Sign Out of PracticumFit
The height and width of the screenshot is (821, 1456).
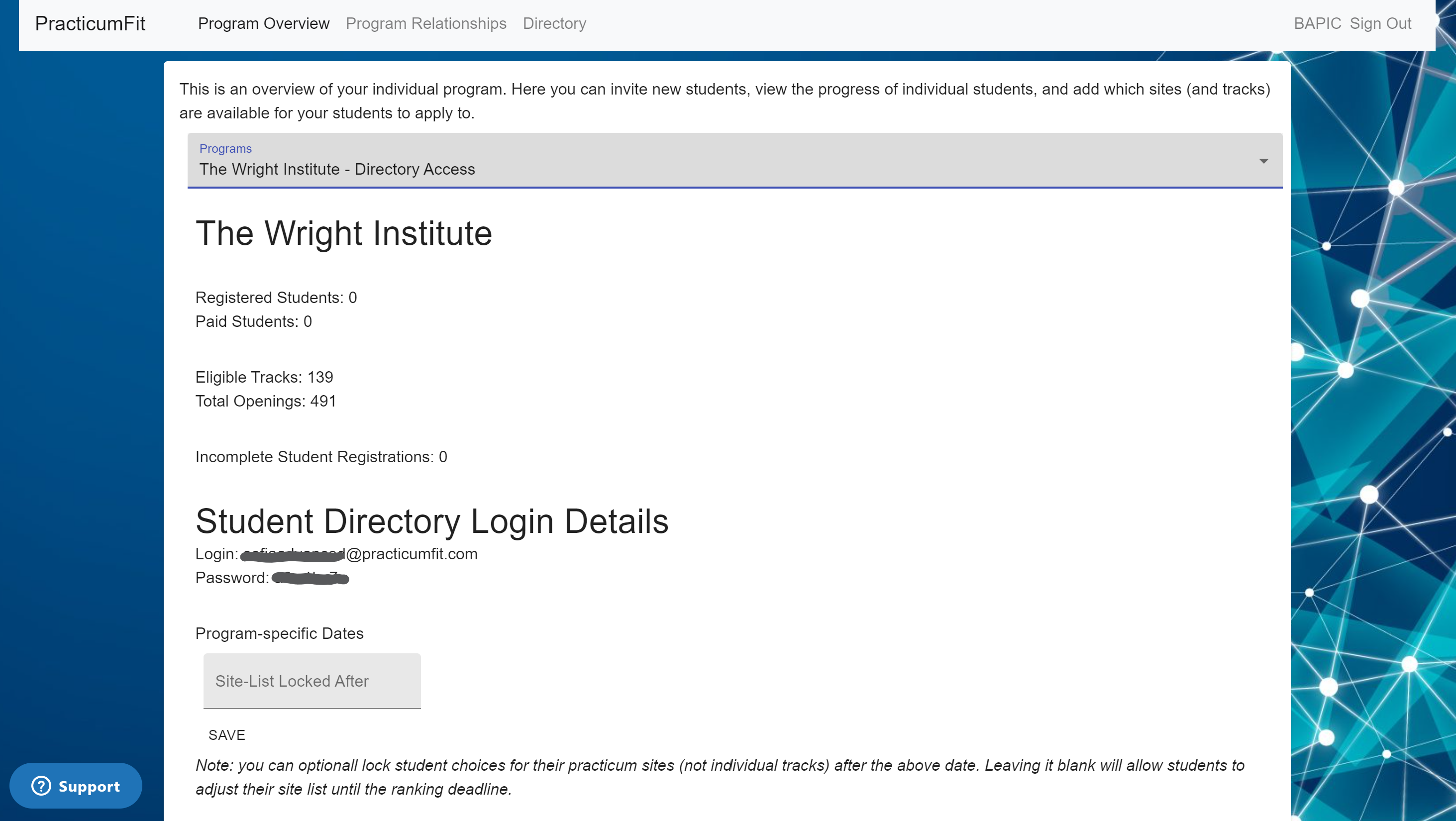pyautogui.click(x=1380, y=24)
